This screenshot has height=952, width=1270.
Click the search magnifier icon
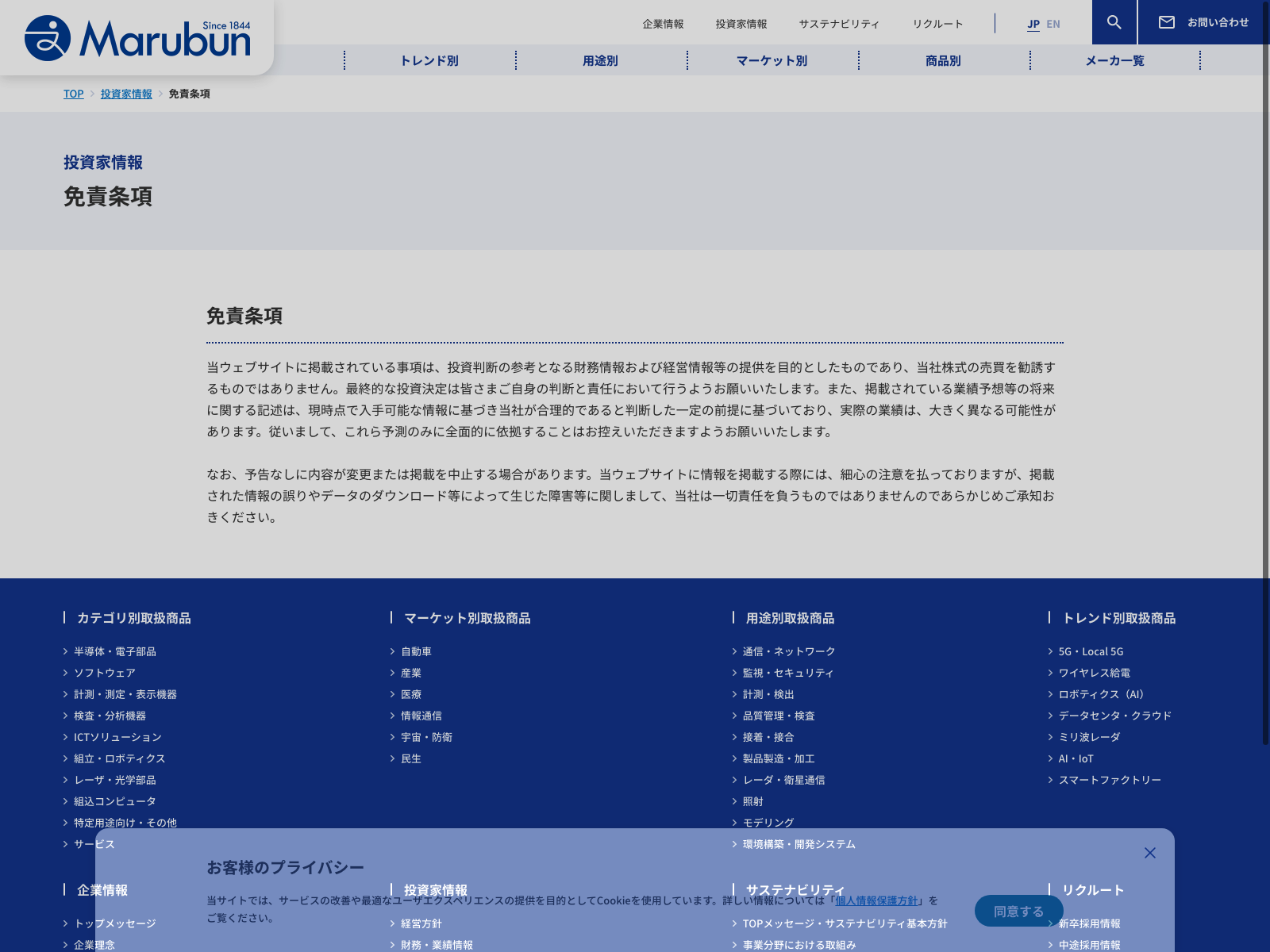(x=1114, y=22)
